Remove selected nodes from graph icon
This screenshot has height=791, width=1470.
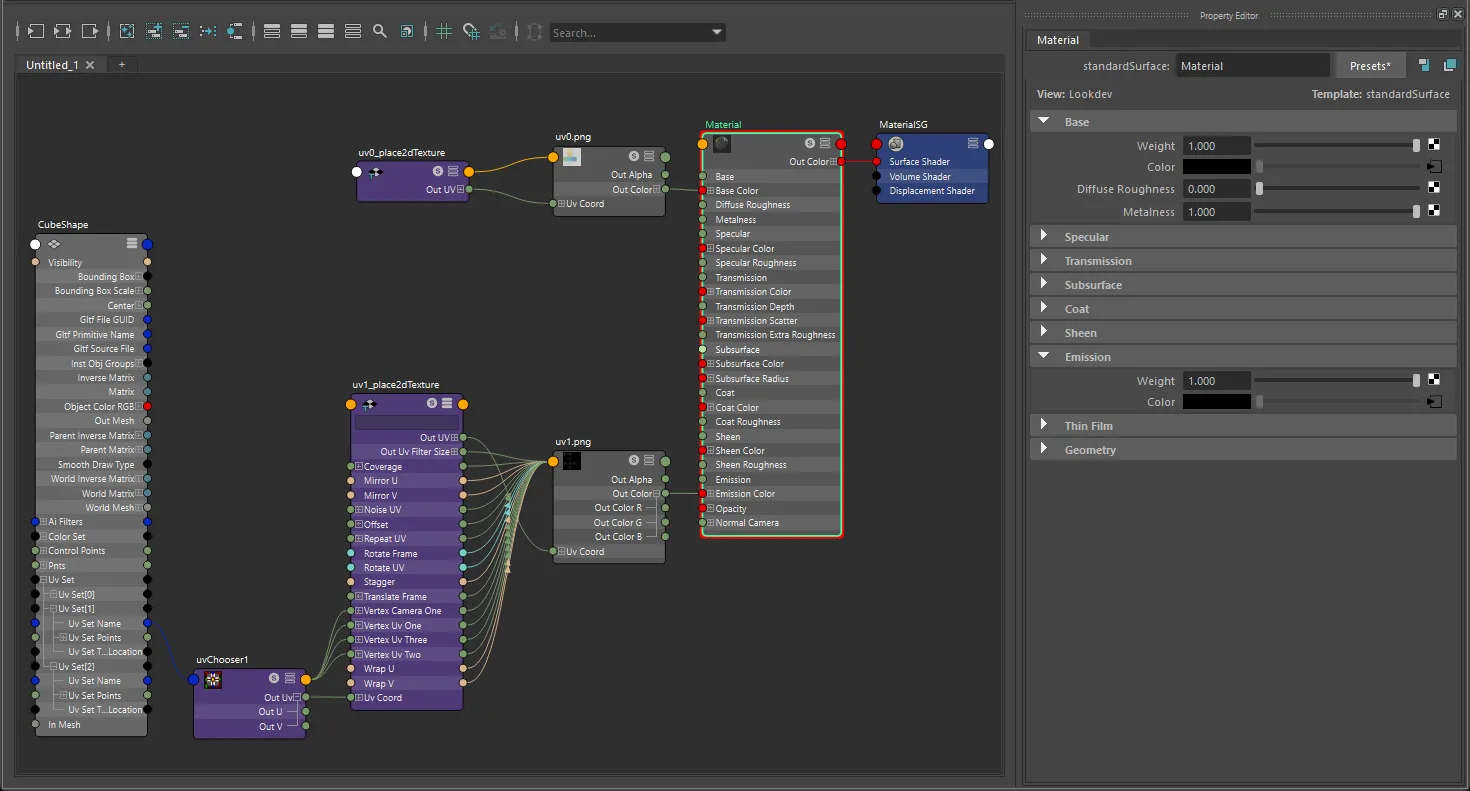point(181,32)
